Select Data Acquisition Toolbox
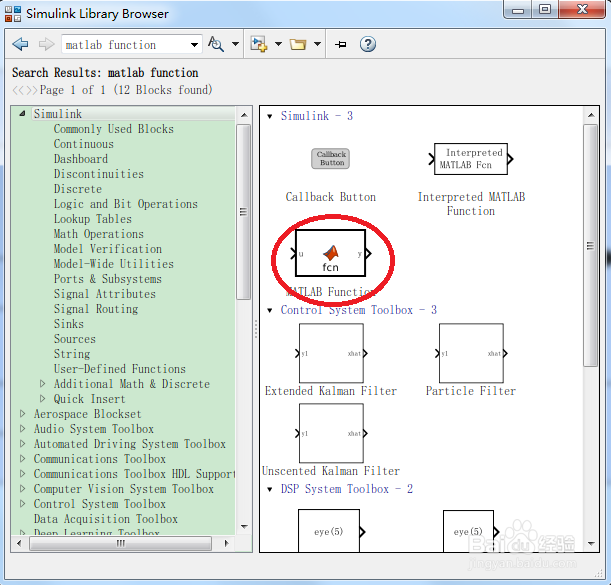The image size is (611, 585). tap(106, 519)
